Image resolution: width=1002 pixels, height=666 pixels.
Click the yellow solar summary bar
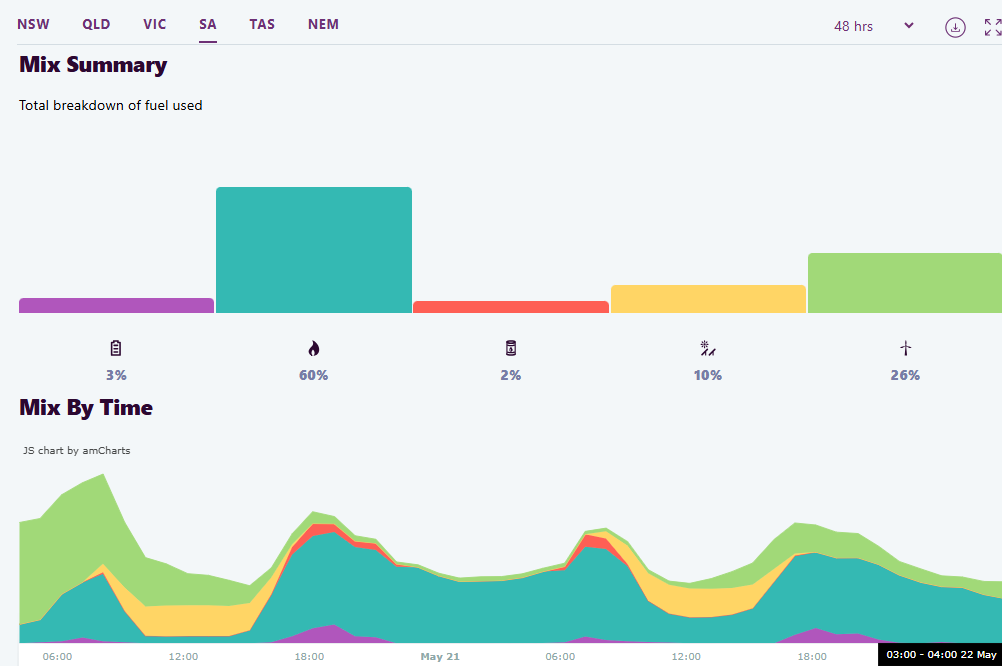pos(708,299)
